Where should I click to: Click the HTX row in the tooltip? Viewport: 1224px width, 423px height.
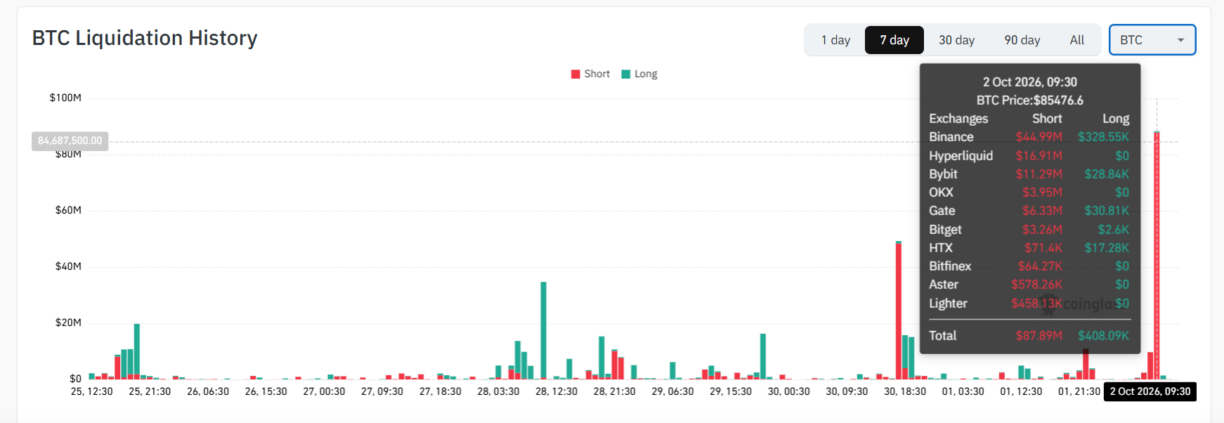1029,247
